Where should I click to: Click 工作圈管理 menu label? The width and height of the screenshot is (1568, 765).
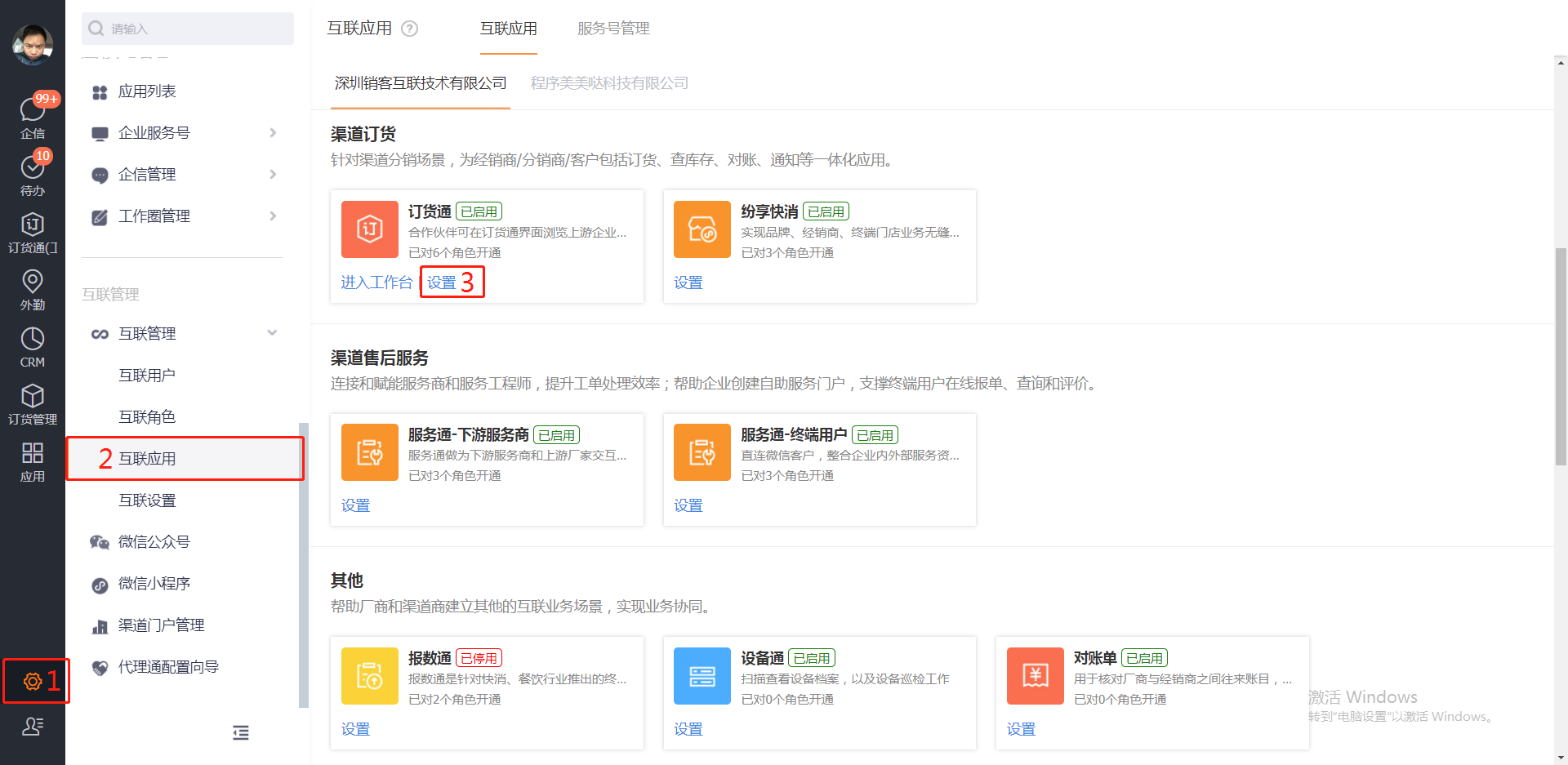(154, 216)
